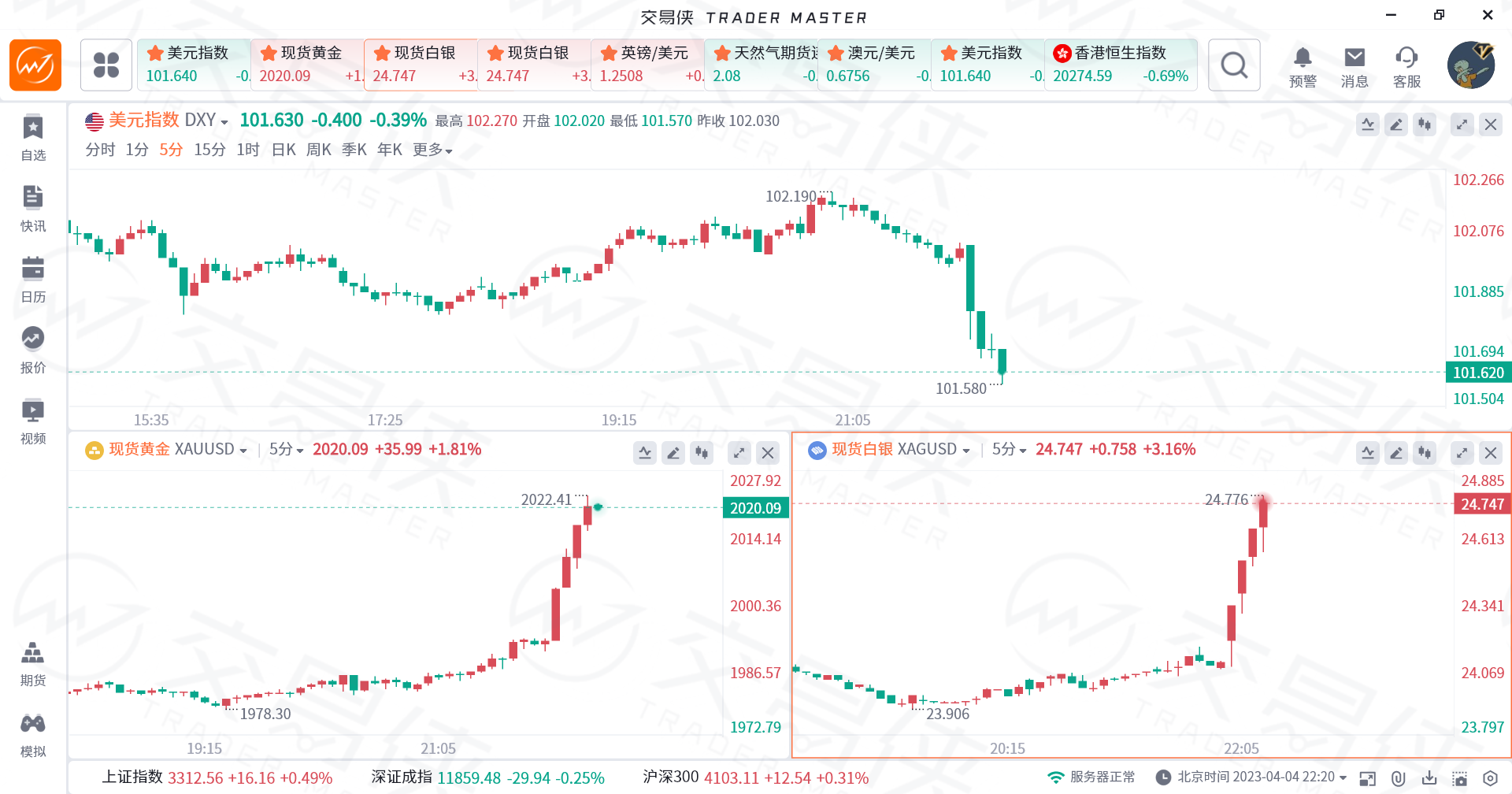1512x794 pixels.
Task: Click the download icon in status bar
Action: [x=1429, y=778]
